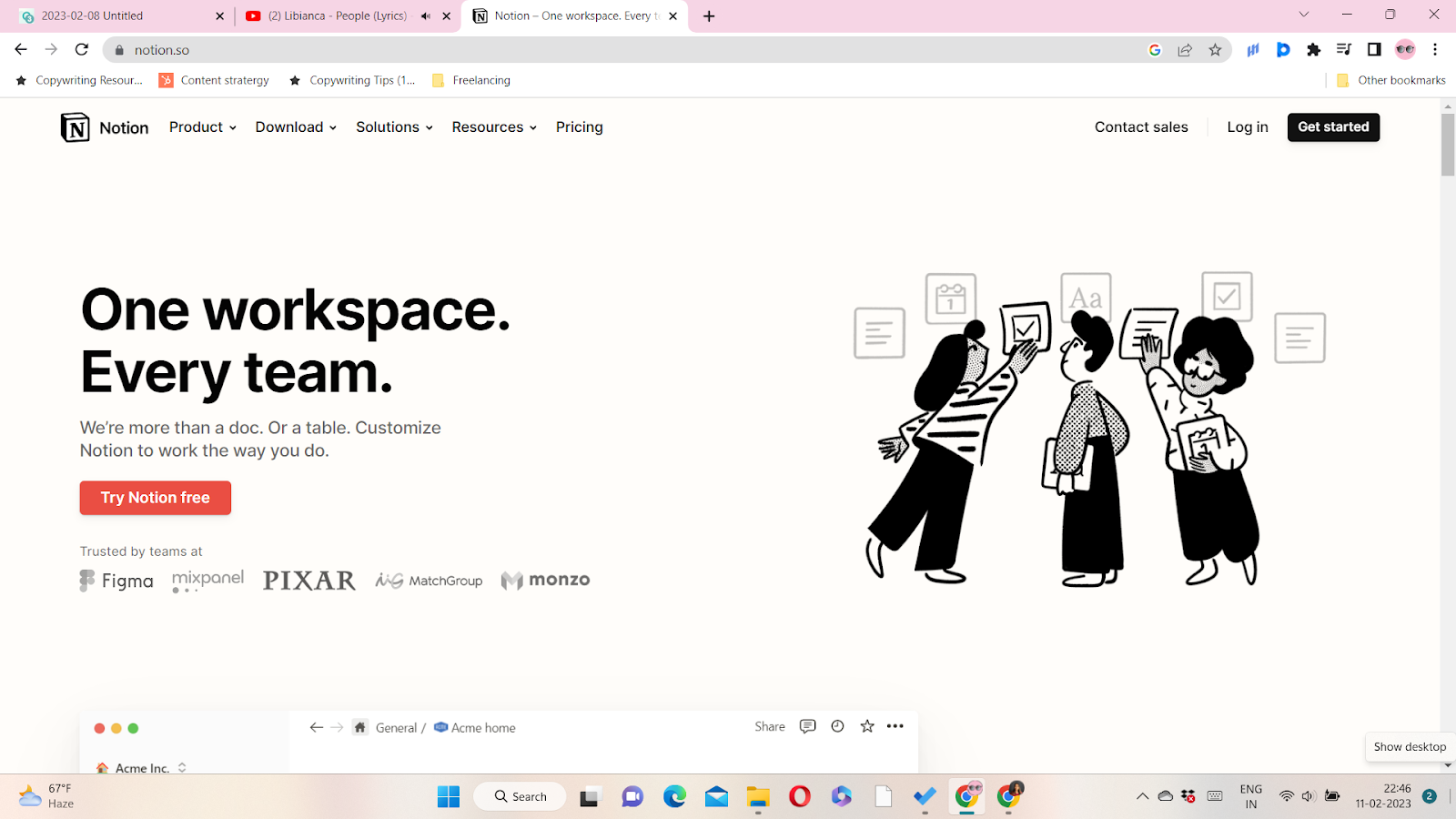Open the Solutions dropdown
The image size is (1456, 819).
(x=392, y=126)
